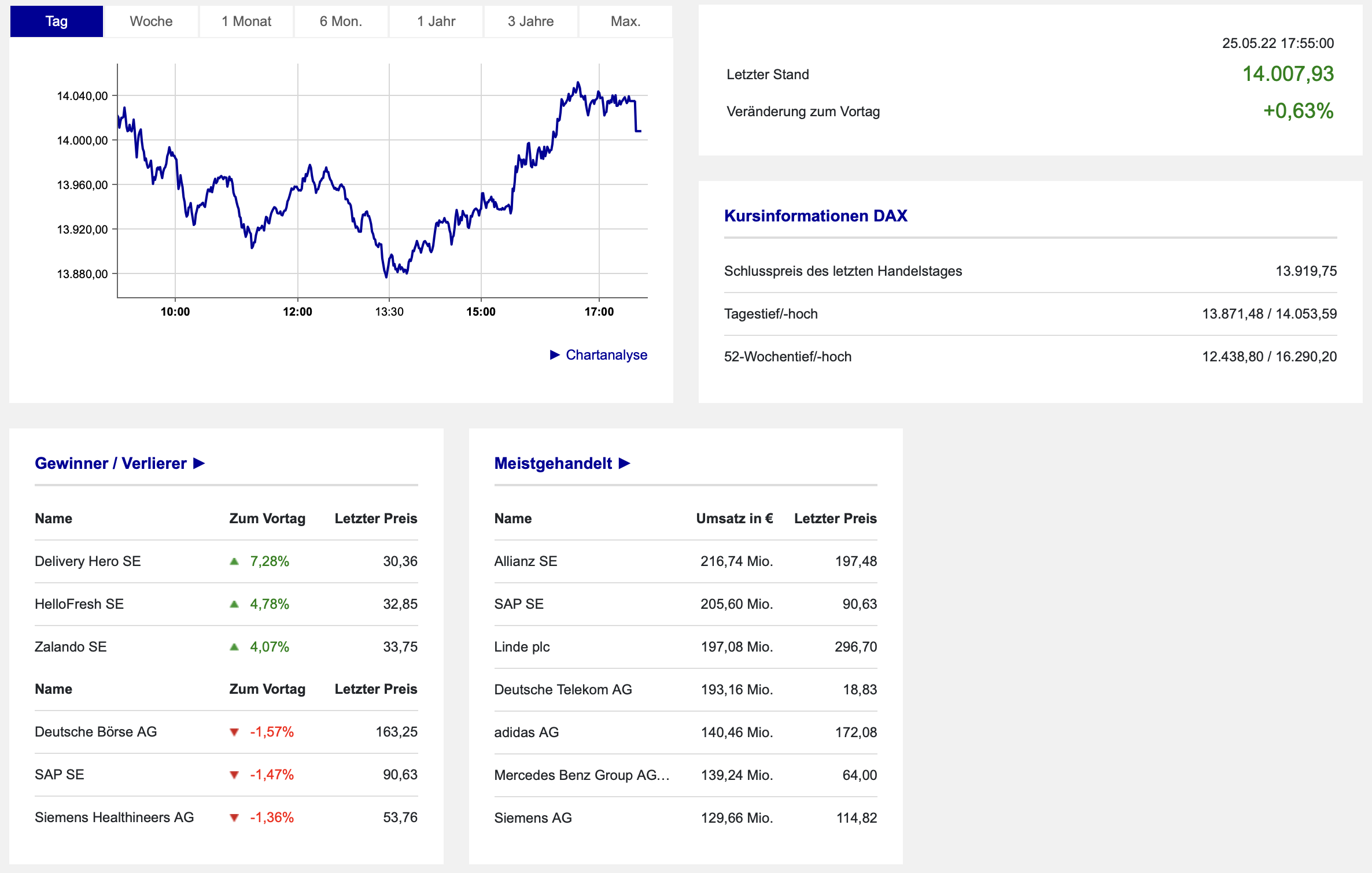Screen dimensions: 1372x873
Task: Click the 129,66 Mio. turnover value
Action: click(737, 818)
